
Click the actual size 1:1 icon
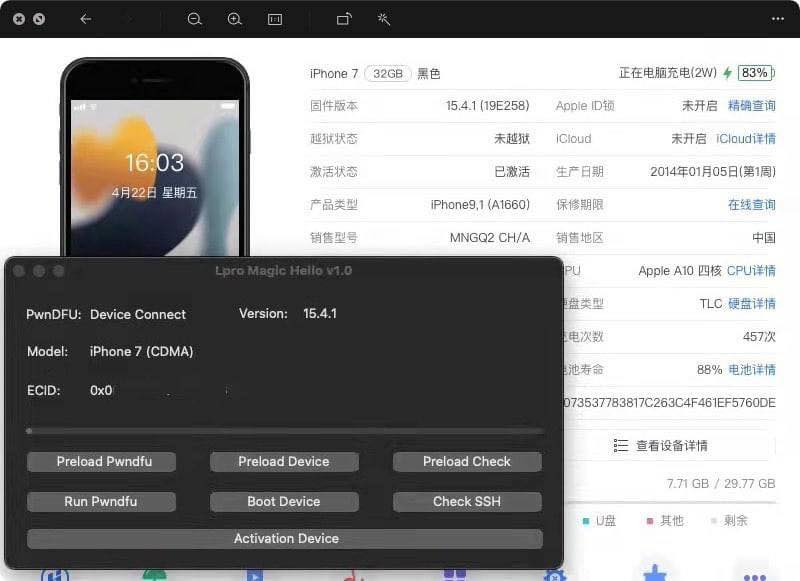pos(275,19)
